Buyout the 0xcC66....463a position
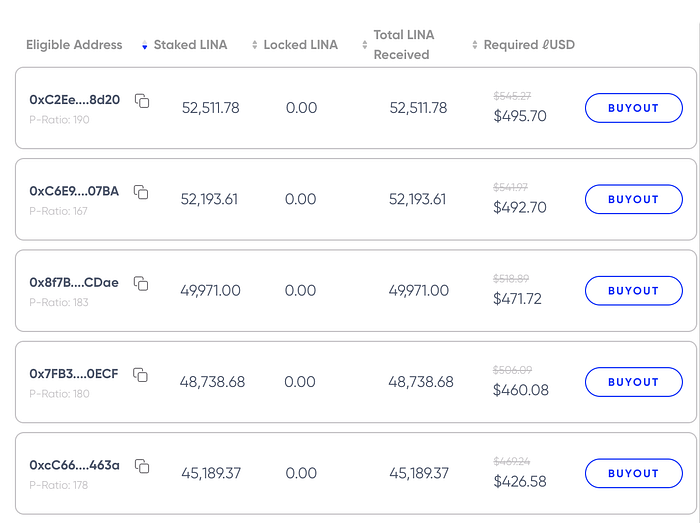 click(633, 473)
